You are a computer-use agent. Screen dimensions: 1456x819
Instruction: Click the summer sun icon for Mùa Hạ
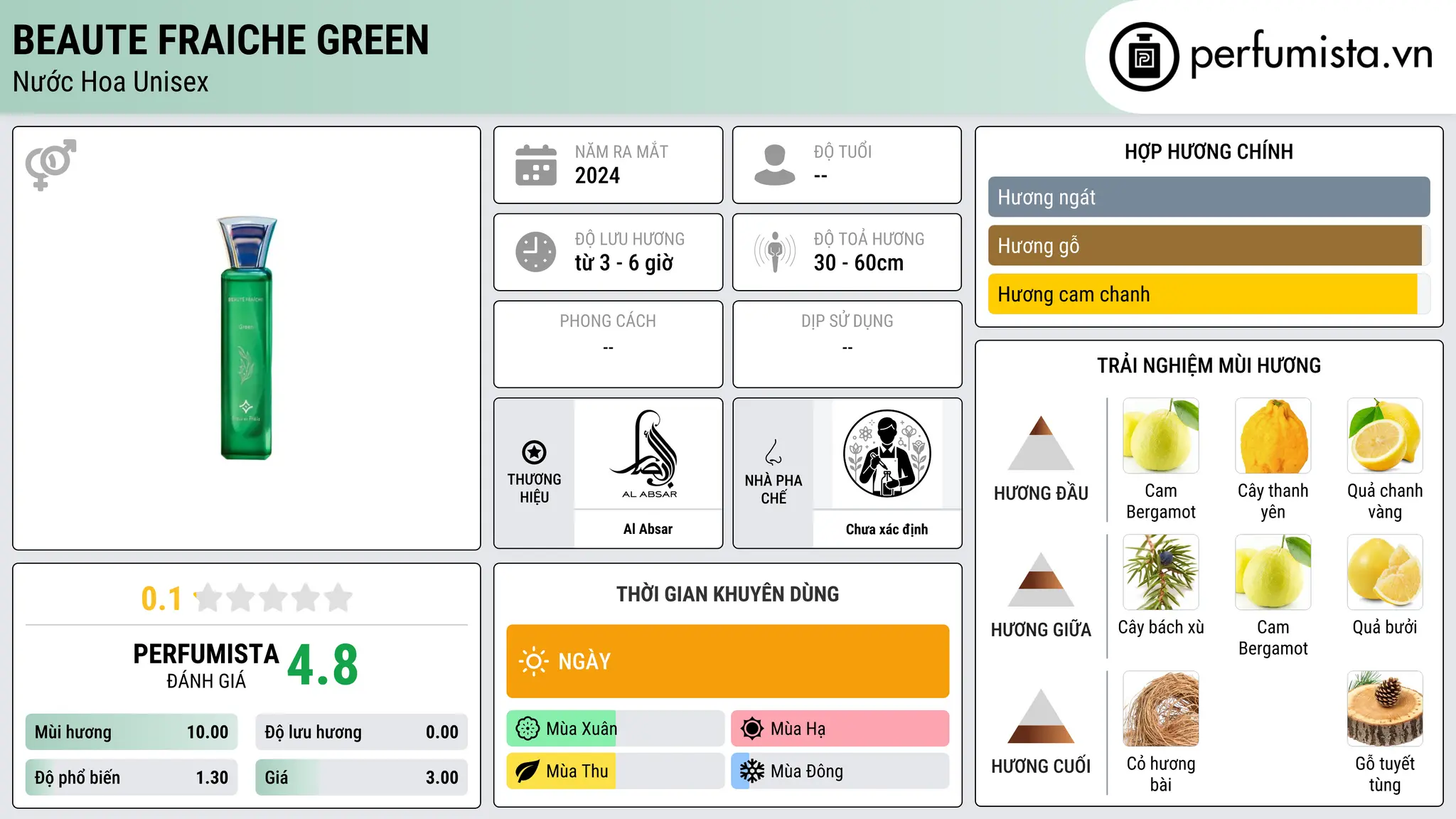(752, 729)
